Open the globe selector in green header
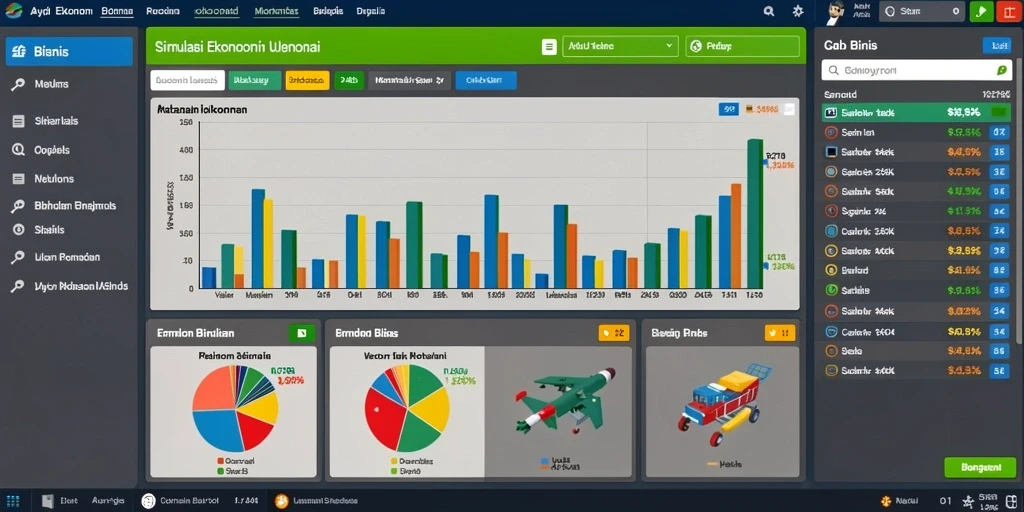 [x=743, y=46]
